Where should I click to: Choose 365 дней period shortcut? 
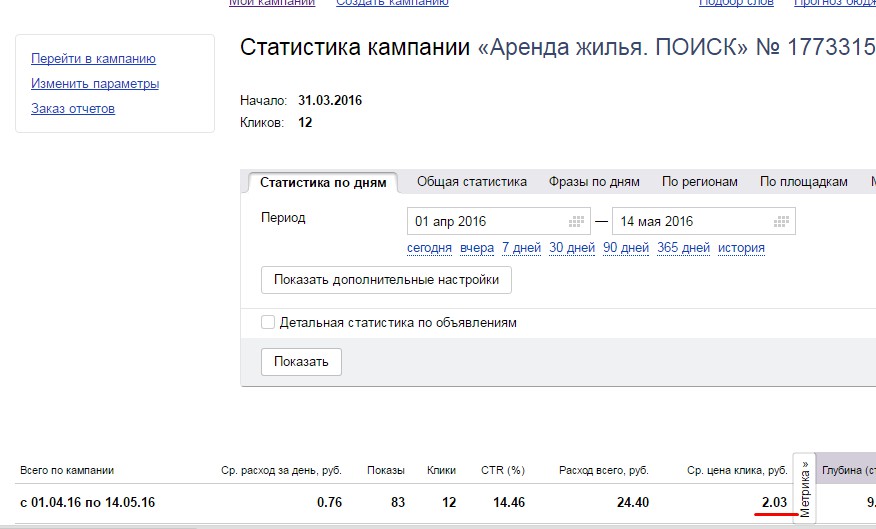pos(684,248)
